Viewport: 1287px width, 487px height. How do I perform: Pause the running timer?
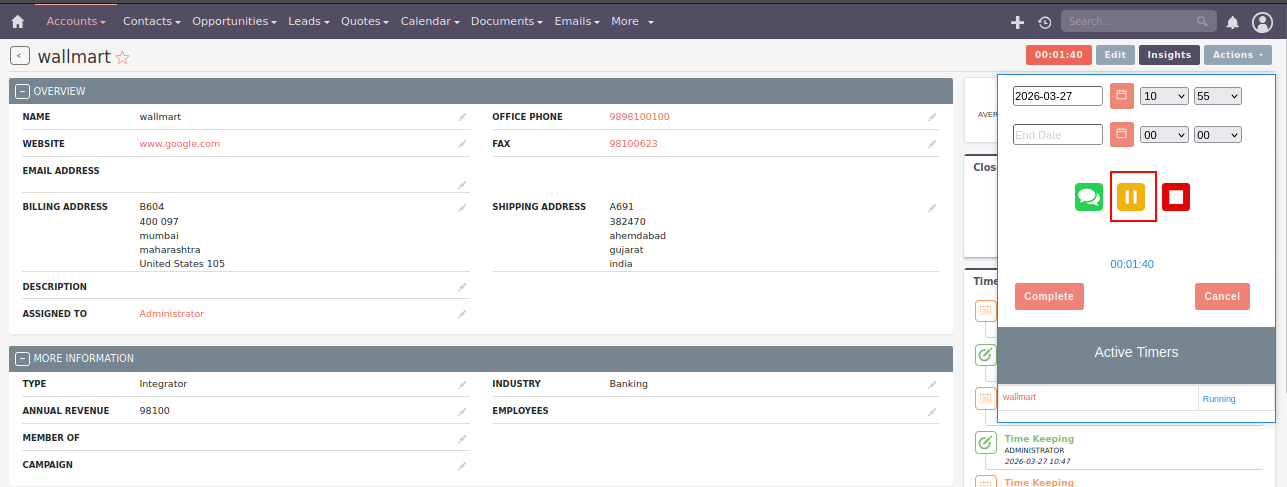1131,197
